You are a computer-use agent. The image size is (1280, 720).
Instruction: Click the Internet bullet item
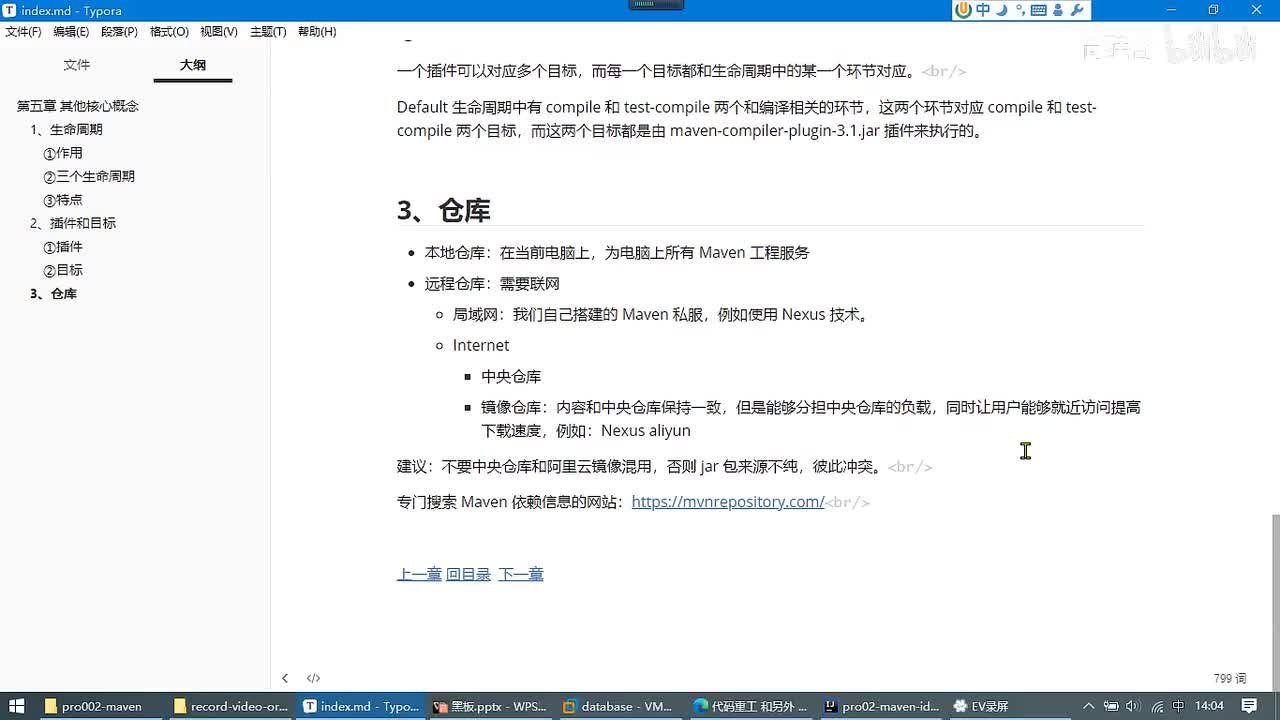point(481,345)
